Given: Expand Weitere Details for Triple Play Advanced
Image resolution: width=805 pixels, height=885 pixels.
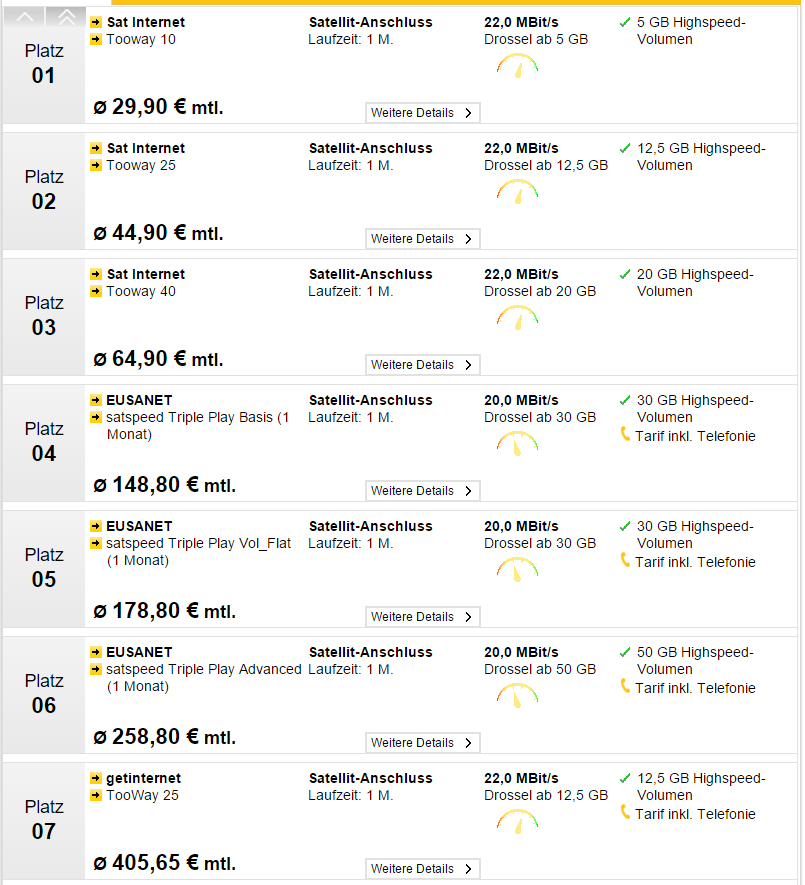Looking at the screenshot, I should pyautogui.click(x=423, y=743).
